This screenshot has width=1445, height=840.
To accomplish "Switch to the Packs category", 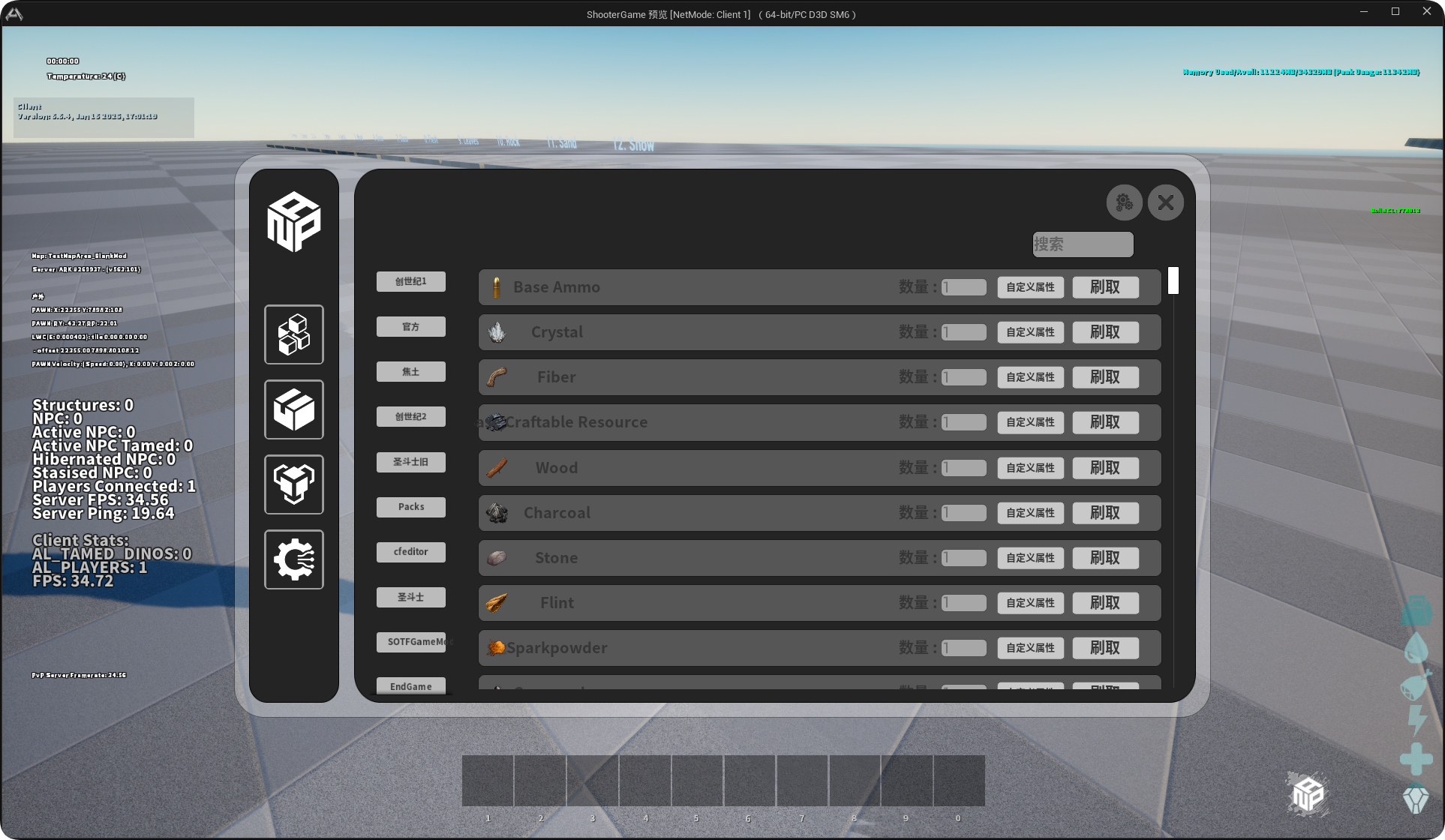I will tap(411, 507).
